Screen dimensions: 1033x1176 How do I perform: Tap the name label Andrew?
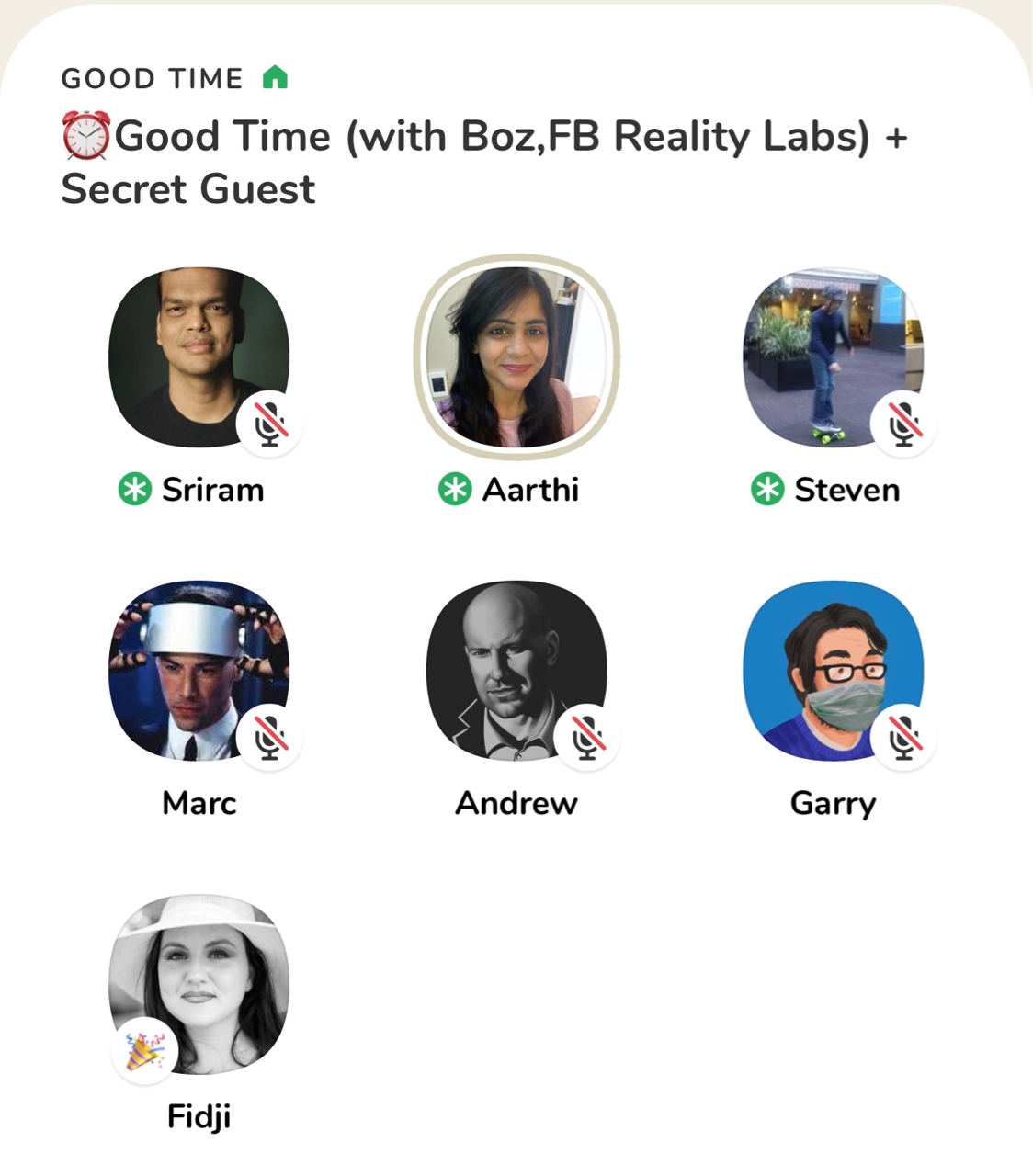click(x=516, y=803)
